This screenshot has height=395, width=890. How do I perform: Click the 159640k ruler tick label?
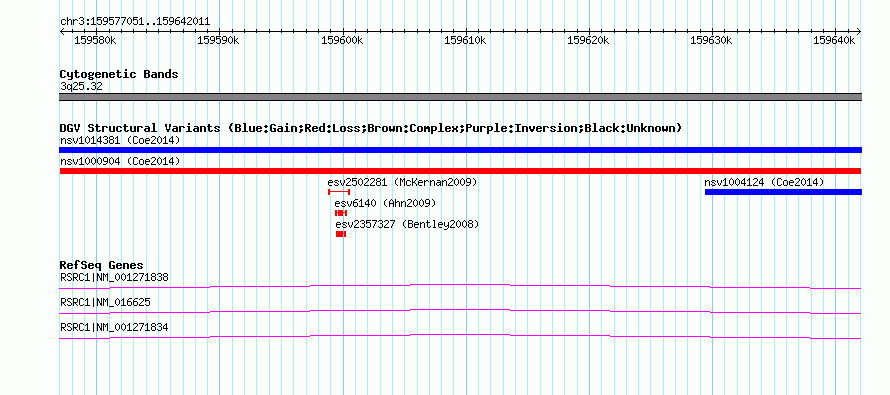click(x=834, y=40)
